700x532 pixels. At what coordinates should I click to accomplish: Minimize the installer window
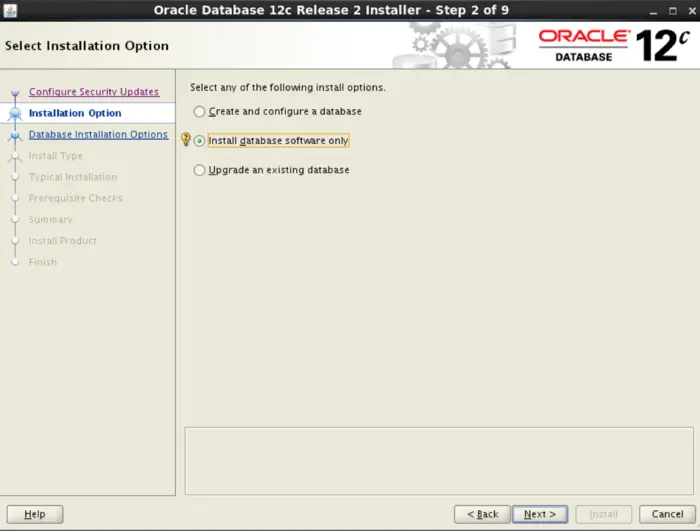(x=653, y=11)
